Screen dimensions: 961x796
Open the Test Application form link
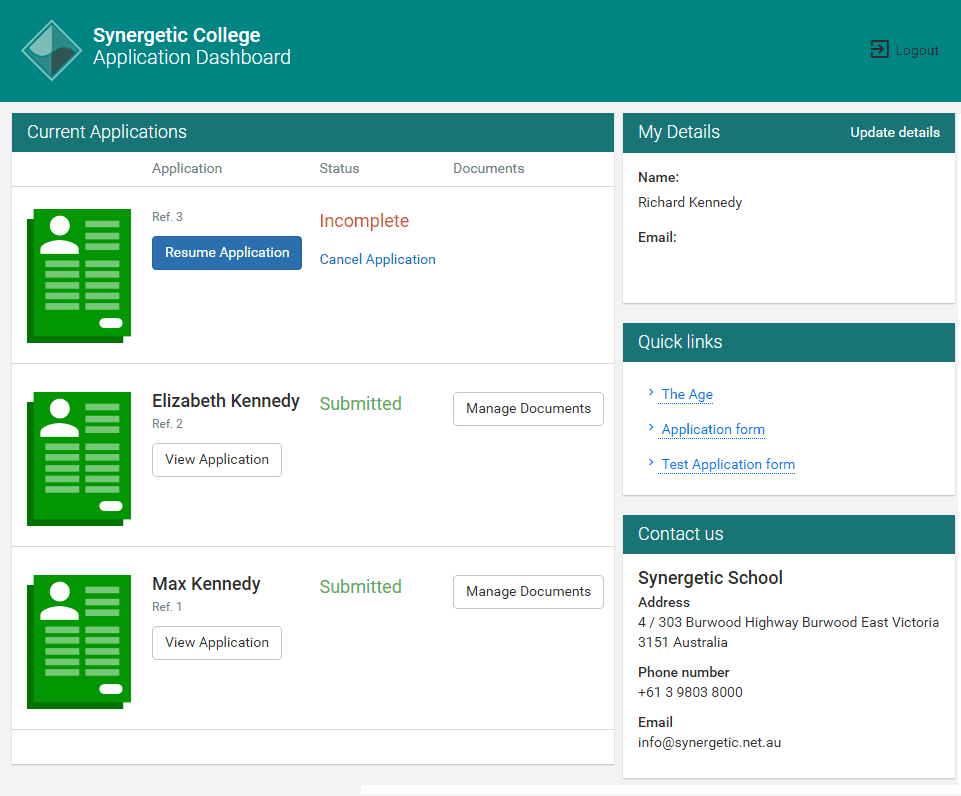coord(727,464)
